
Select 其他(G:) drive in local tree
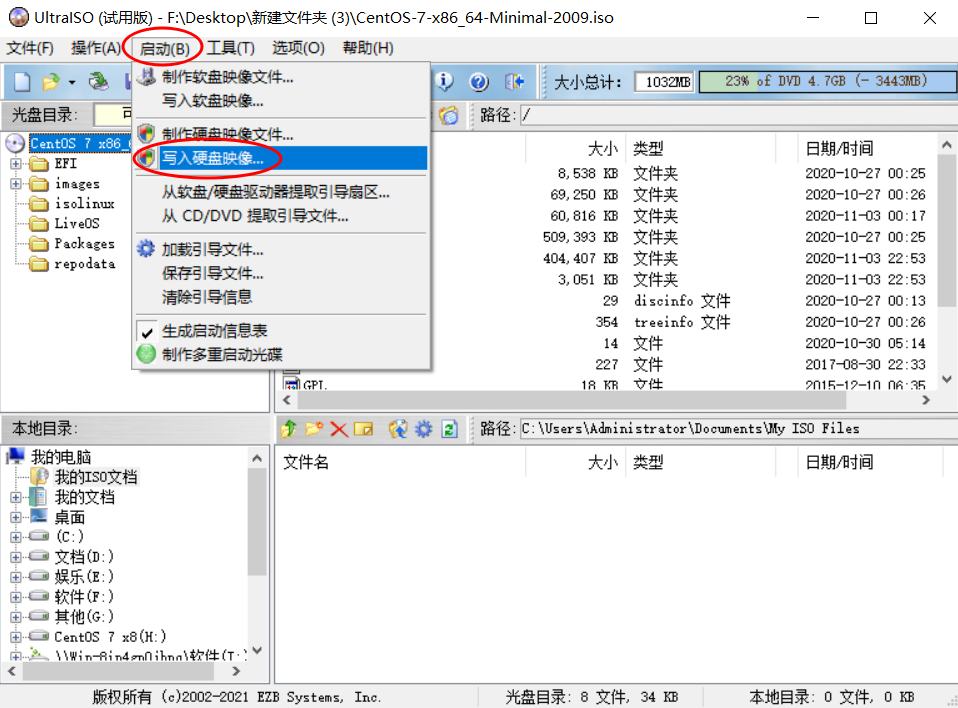click(x=84, y=617)
